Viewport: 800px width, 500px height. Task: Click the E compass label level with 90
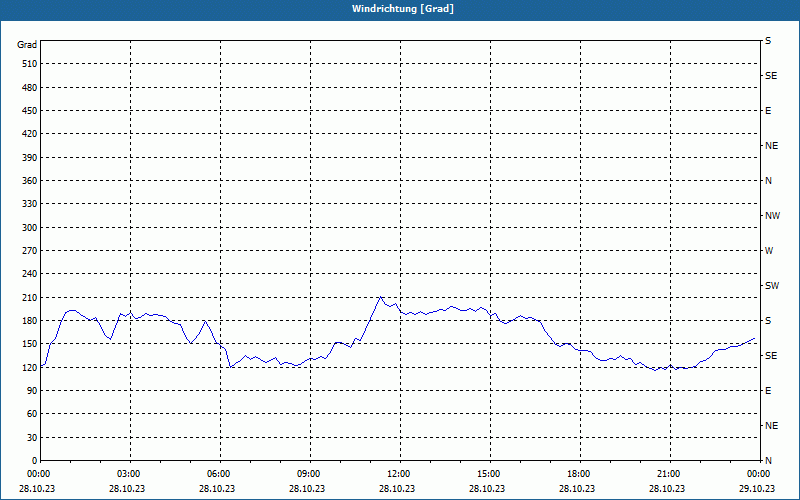[x=768, y=391]
